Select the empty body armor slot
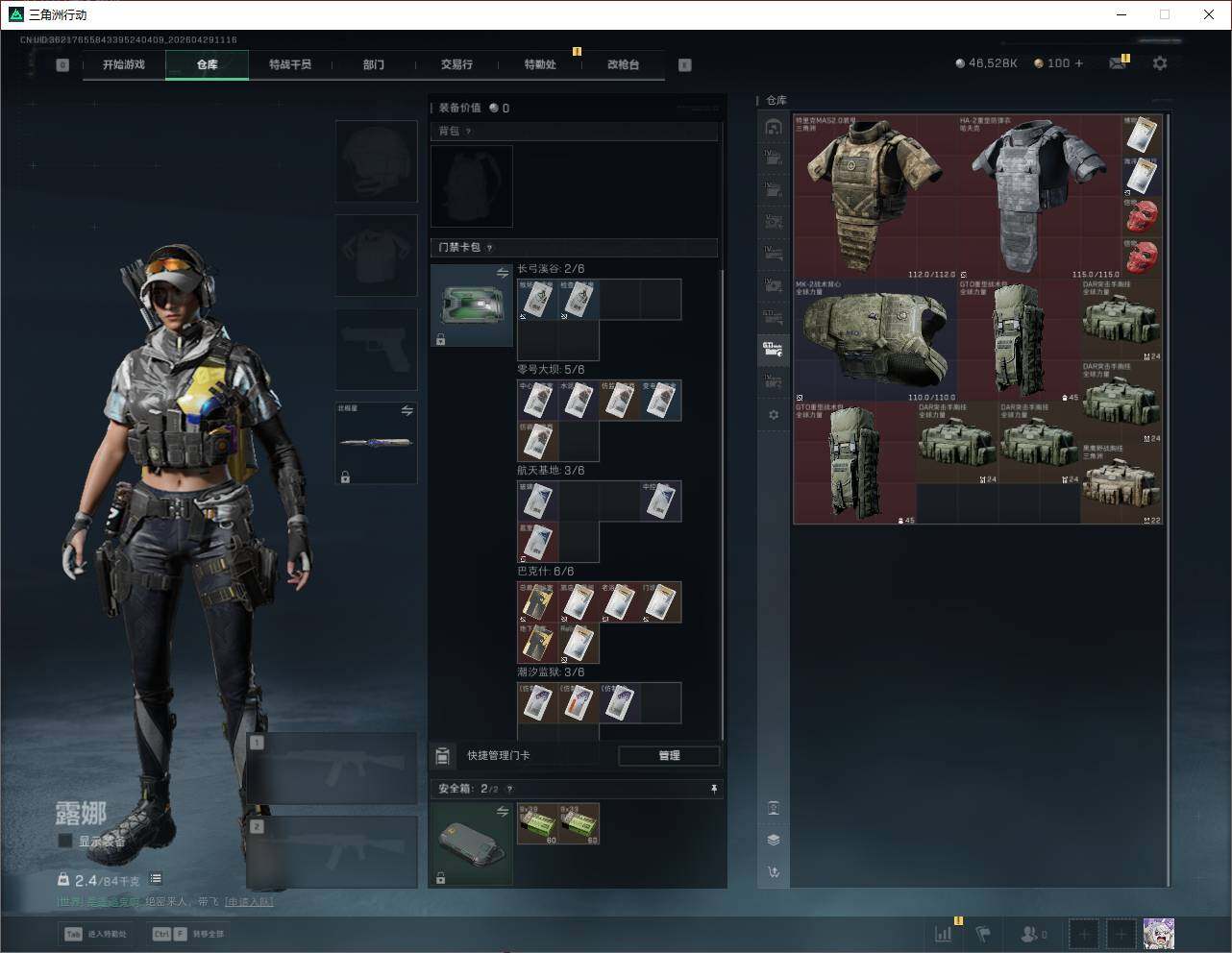 coord(377,256)
